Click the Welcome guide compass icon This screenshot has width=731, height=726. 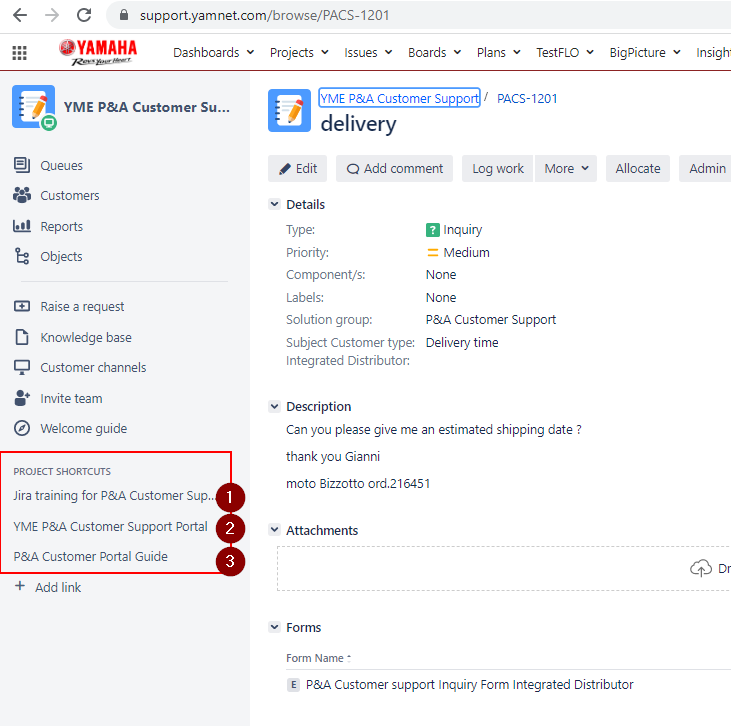[22, 428]
